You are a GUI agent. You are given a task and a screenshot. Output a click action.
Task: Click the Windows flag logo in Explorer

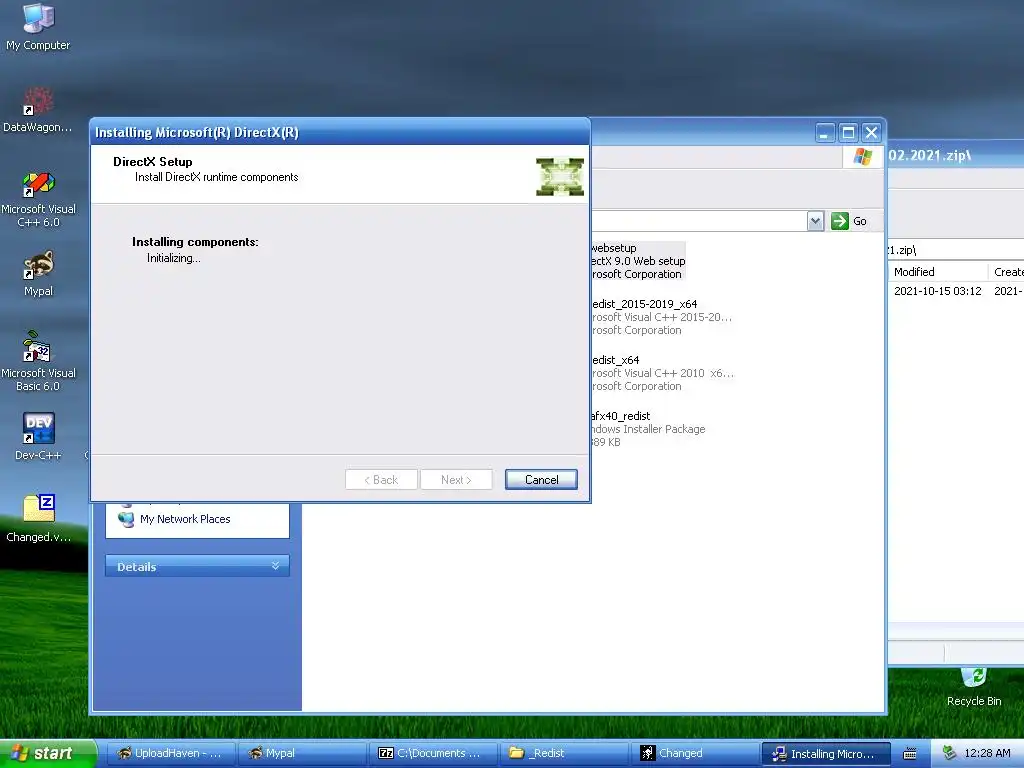click(x=862, y=157)
